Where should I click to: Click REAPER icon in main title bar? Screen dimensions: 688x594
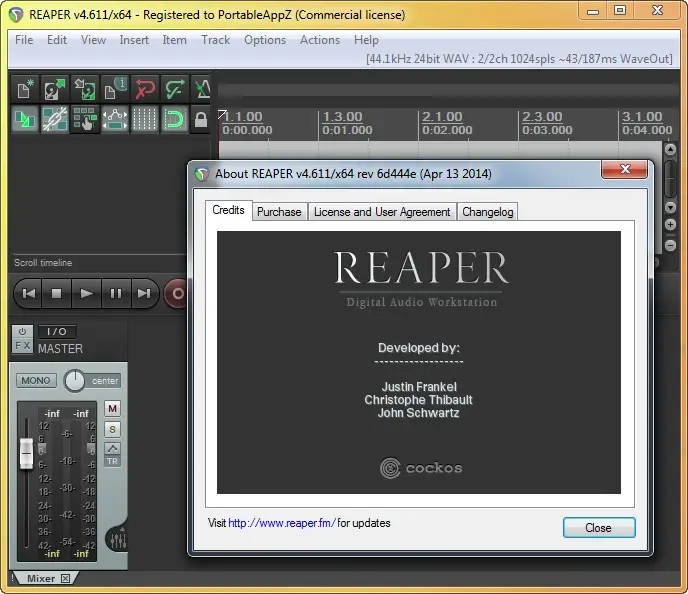[16, 15]
